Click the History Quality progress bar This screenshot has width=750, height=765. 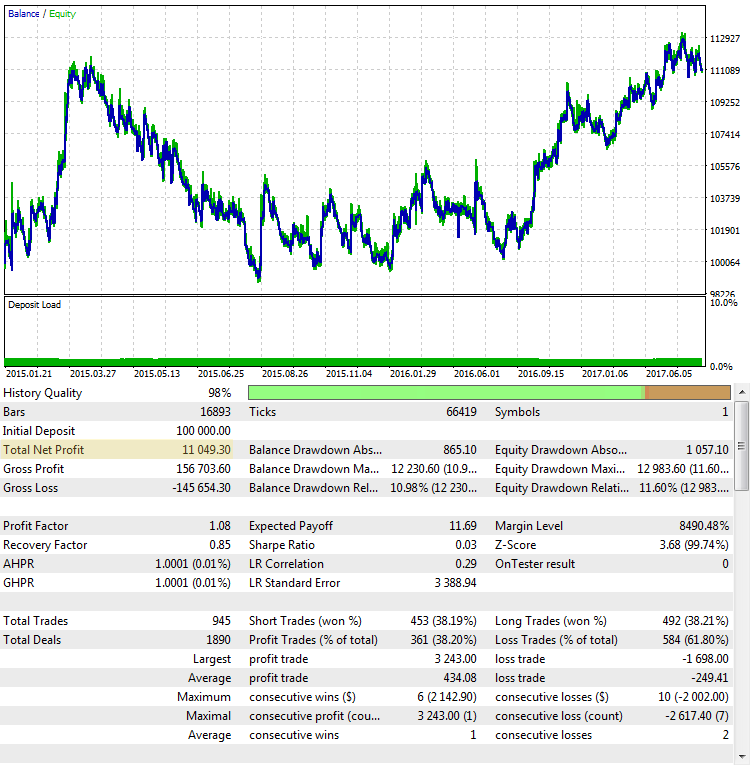(489, 392)
